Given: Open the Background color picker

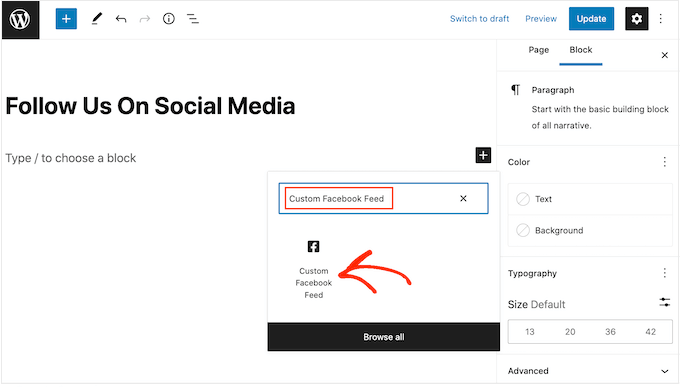Looking at the screenshot, I should 590,230.
